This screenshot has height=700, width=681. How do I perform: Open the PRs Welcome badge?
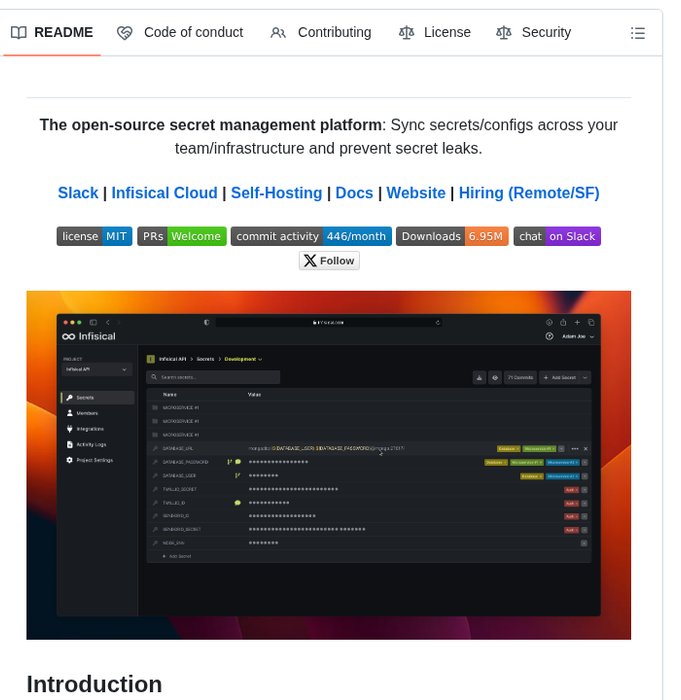tap(181, 236)
